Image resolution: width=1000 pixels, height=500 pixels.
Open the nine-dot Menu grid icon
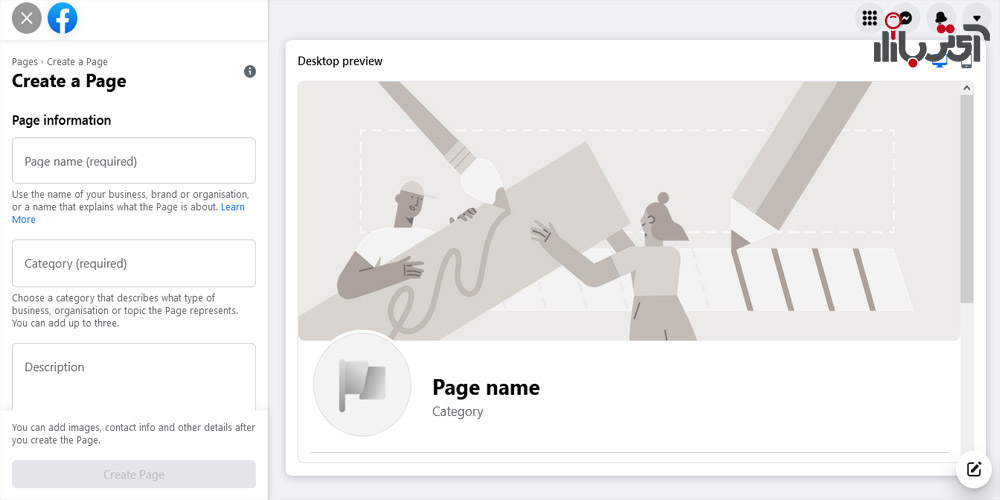869,18
